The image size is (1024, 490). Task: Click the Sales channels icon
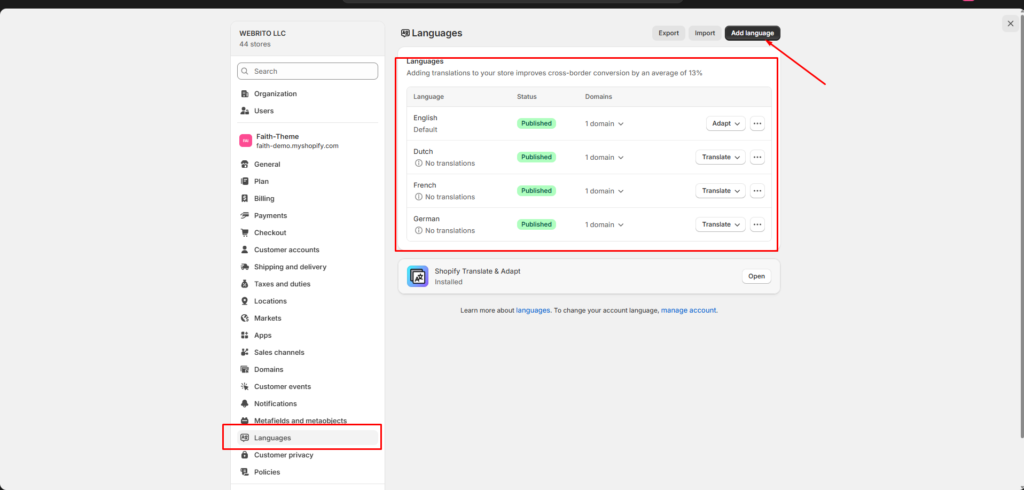pyautogui.click(x=245, y=352)
